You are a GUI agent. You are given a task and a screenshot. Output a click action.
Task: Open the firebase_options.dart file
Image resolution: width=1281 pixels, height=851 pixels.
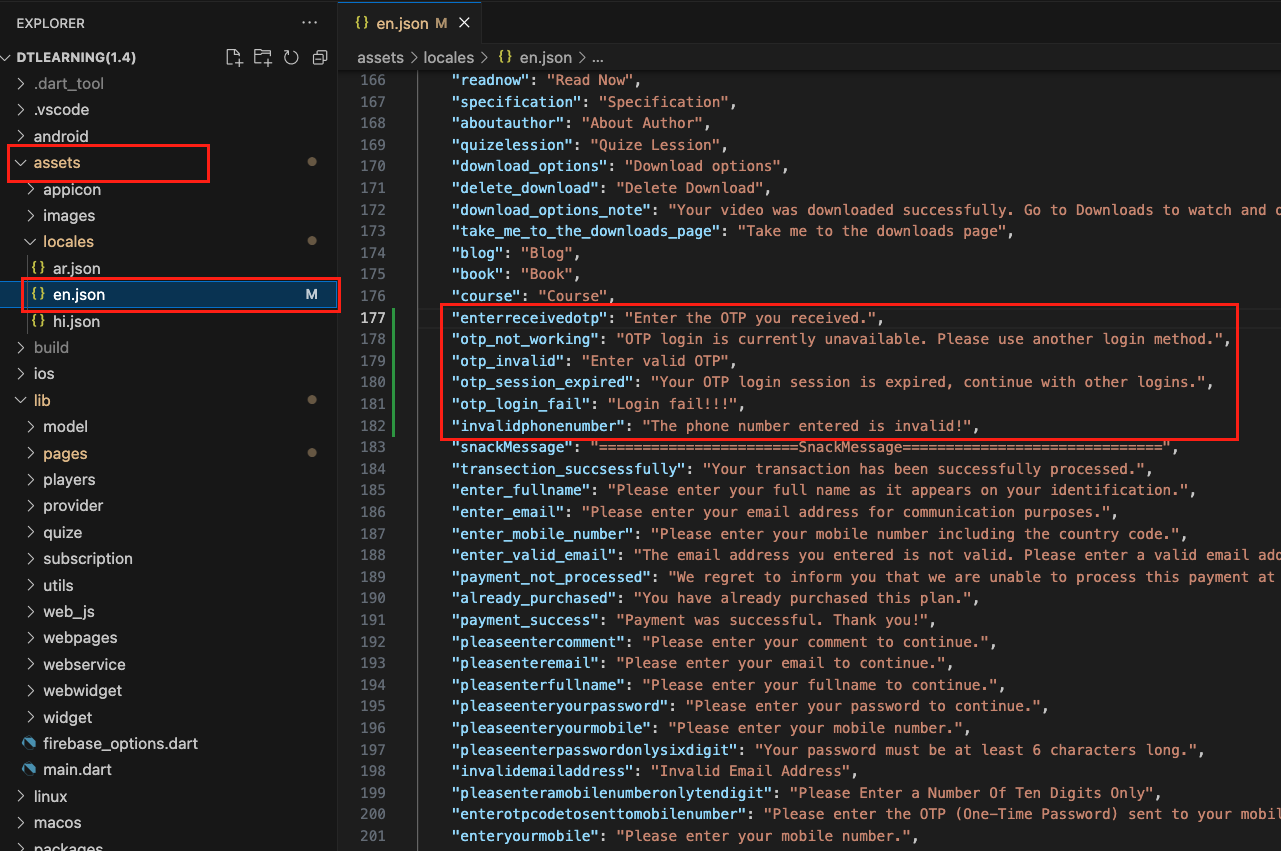[x=120, y=743]
